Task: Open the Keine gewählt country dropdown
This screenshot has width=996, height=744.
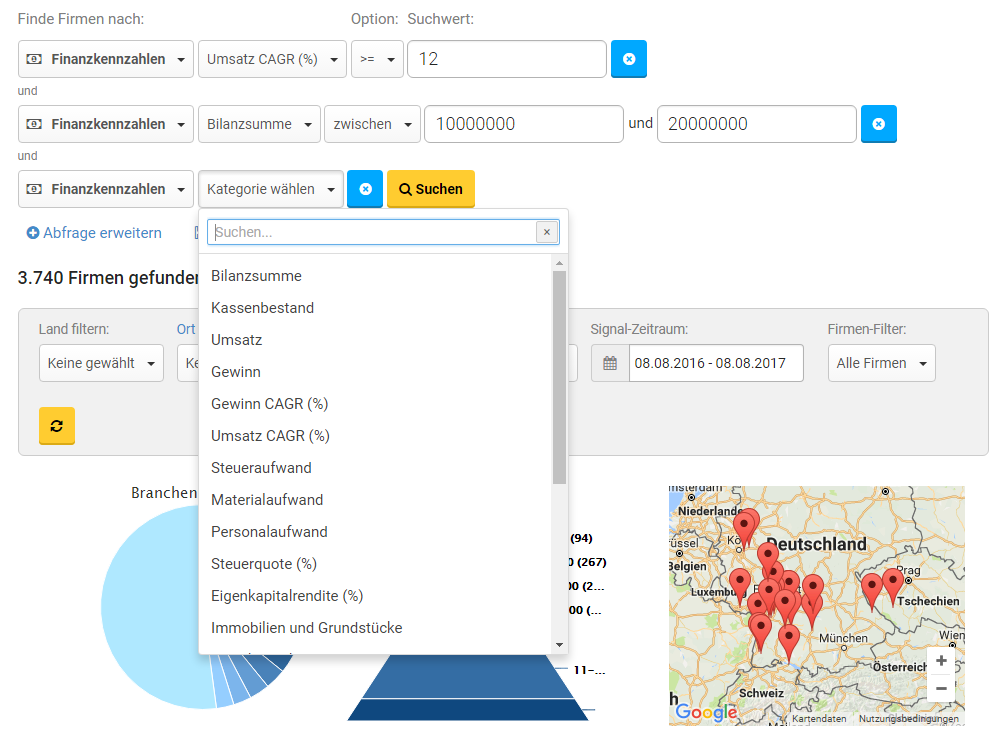Action: coord(101,363)
